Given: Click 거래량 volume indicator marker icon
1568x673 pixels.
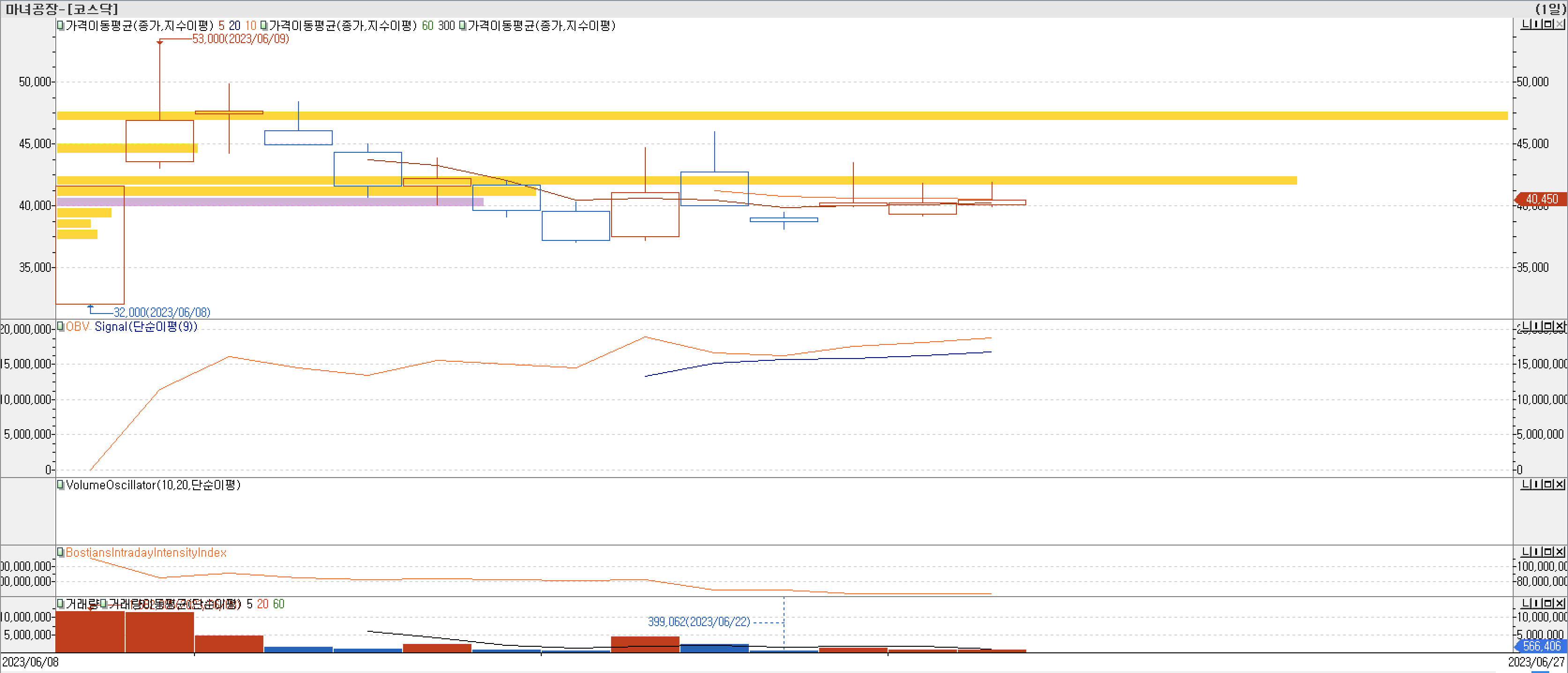Looking at the screenshot, I should (60, 604).
